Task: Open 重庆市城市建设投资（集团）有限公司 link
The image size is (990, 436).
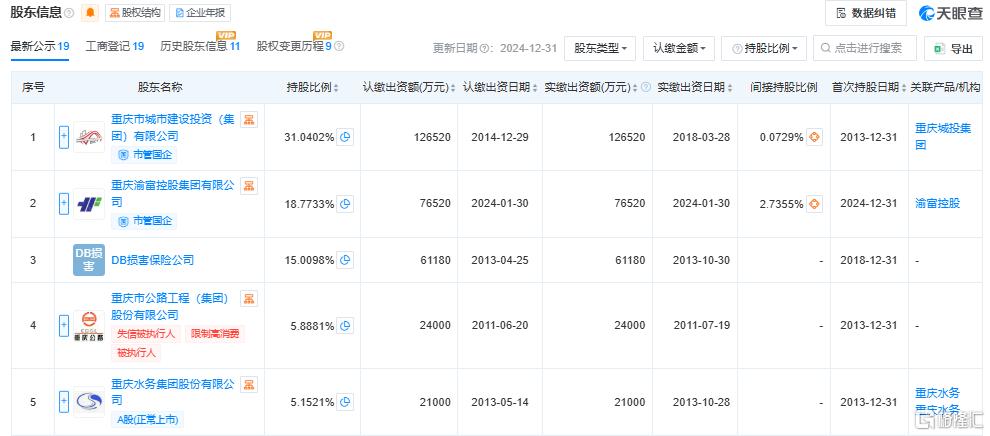Action: [x=172, y=128]
